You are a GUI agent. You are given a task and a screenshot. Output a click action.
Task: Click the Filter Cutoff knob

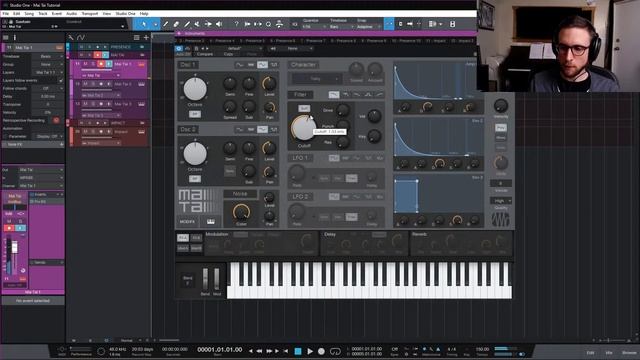[x=304, y=128]
